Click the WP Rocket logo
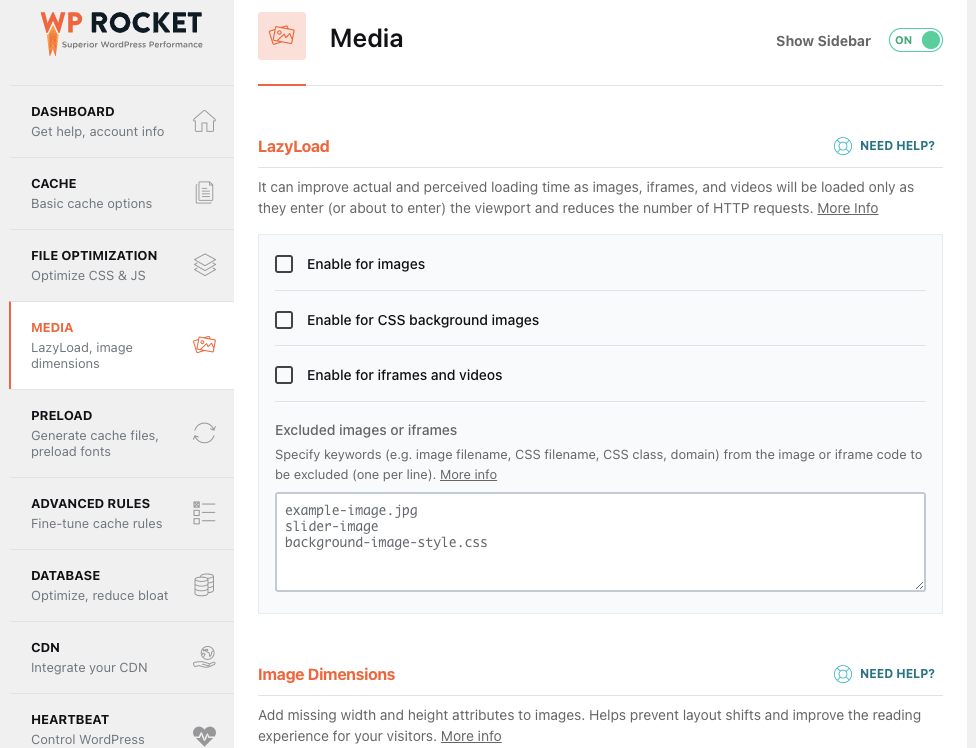Viewport: 976px width, 748px height. 121,32
